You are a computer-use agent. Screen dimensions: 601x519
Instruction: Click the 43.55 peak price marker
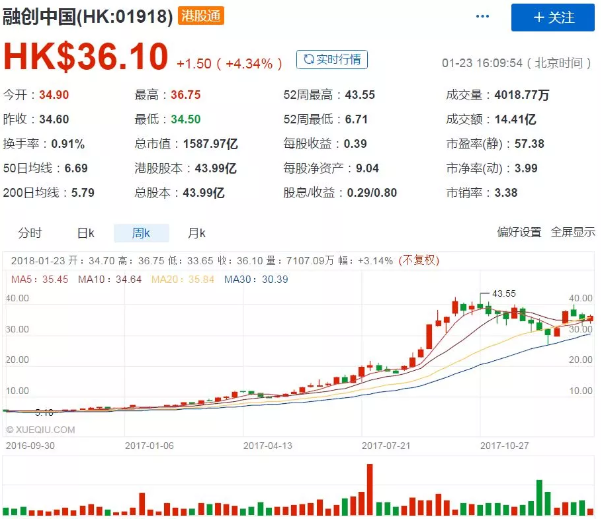click(x=504, y=294)
